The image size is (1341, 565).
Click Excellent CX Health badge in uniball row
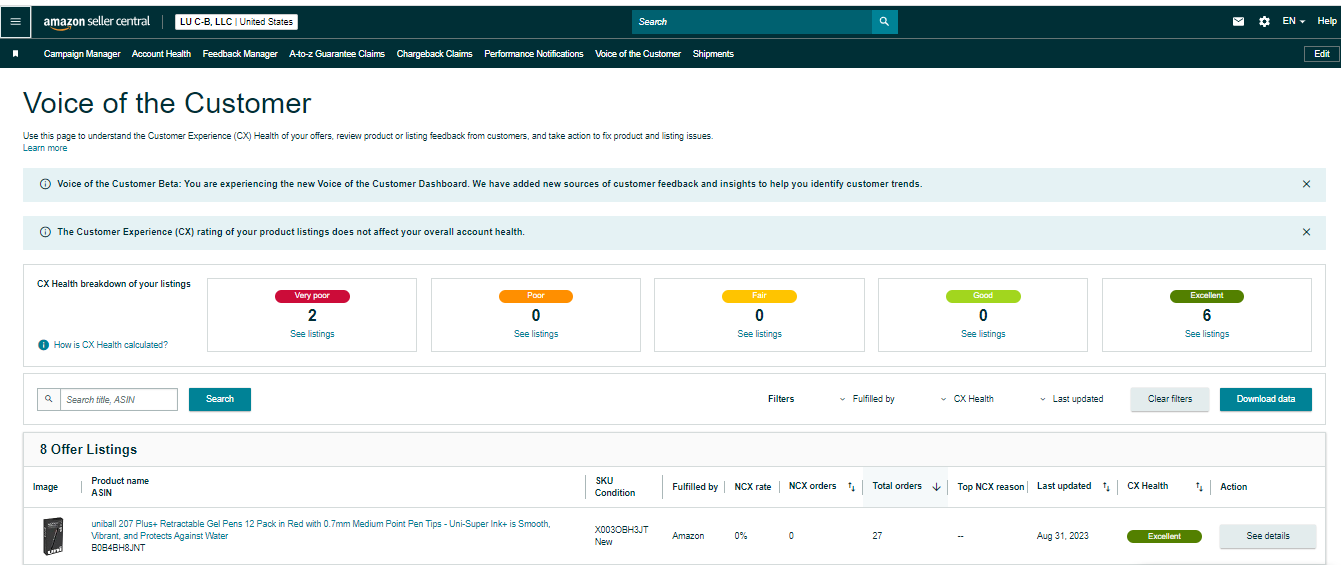click(1164, 537)
